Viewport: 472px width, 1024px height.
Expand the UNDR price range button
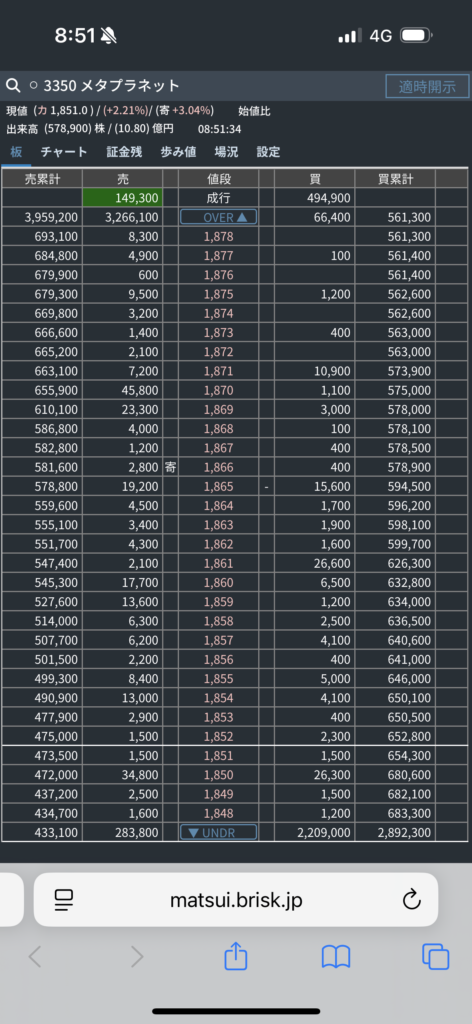click(x=219, y=833)
